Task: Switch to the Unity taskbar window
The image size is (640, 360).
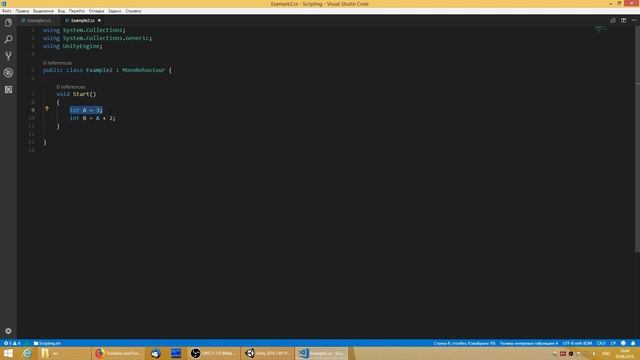Action: click(x=267, y=353)
